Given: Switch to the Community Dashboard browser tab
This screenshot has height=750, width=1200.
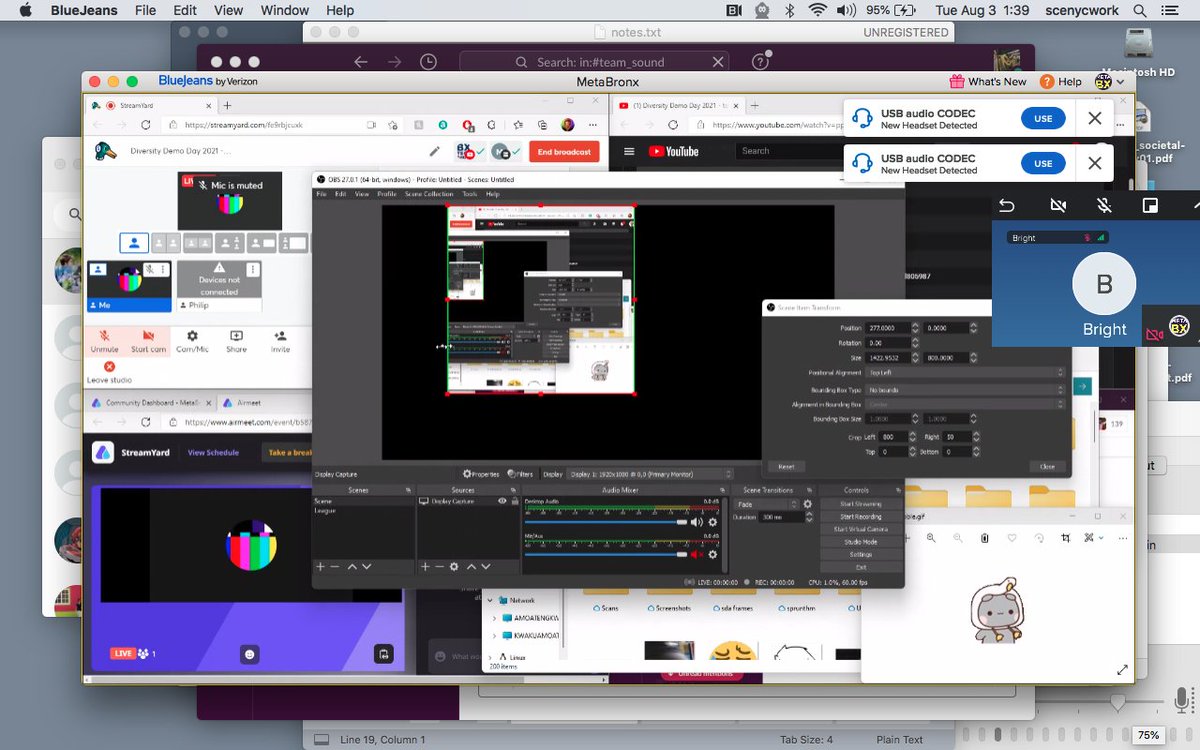Looking at the screenshot, I should click(x=151, y=402).
